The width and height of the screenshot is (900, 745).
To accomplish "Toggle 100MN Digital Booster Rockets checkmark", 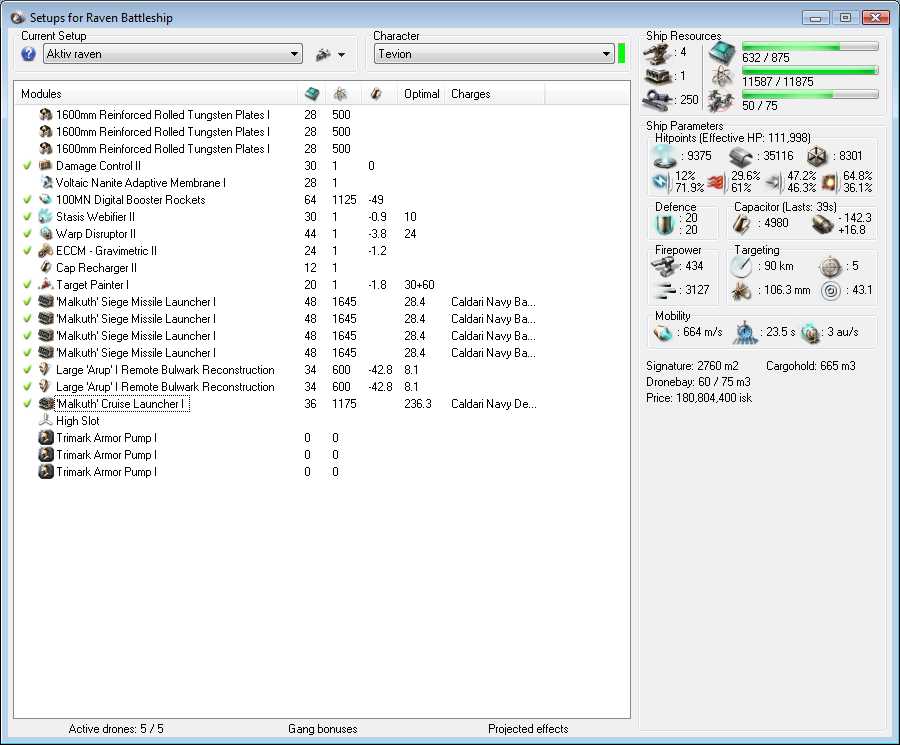I will [x=27, y=200].
